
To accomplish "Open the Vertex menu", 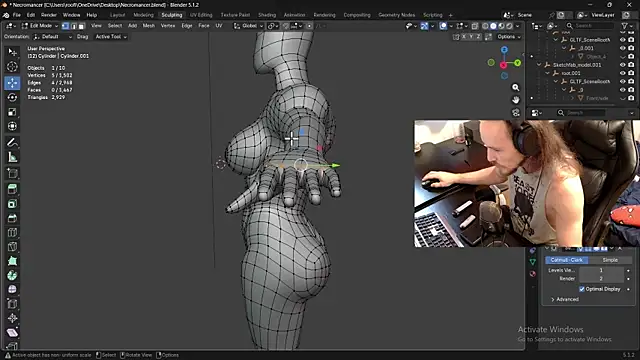I will coord(168,26).
